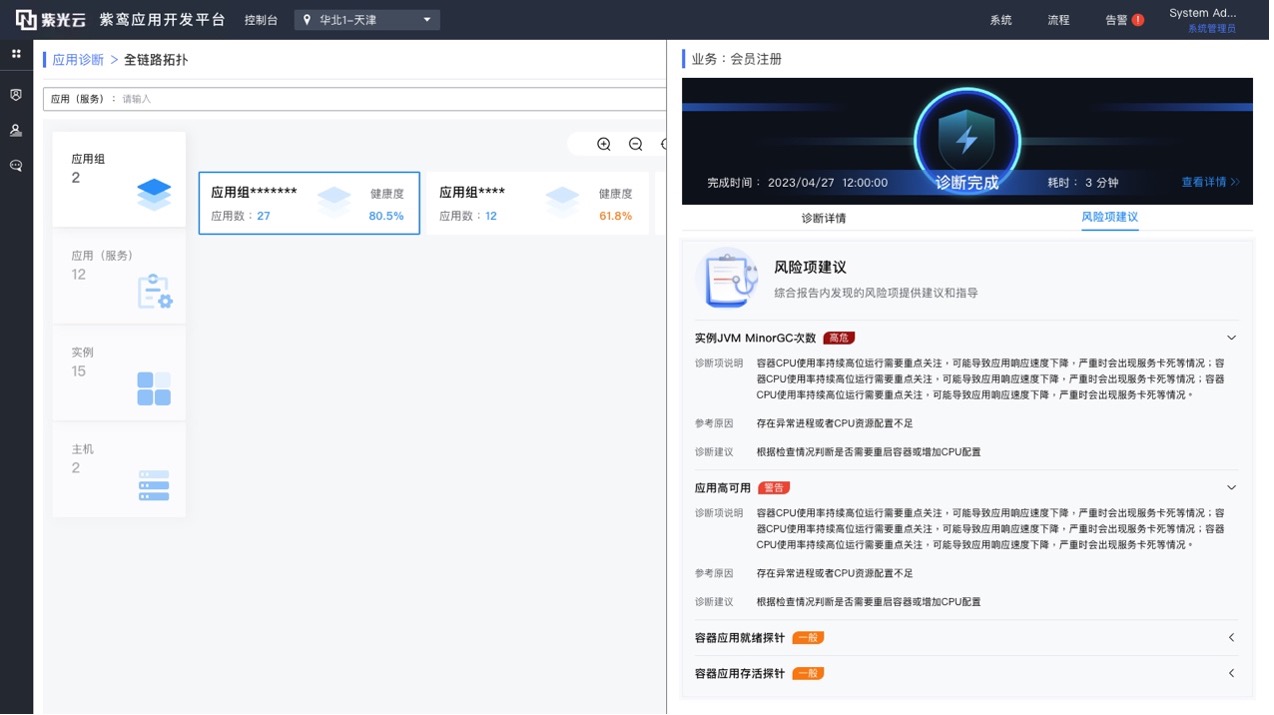Click the 一般 tag beside 容器应用存活探针

(x=811, y=675)
